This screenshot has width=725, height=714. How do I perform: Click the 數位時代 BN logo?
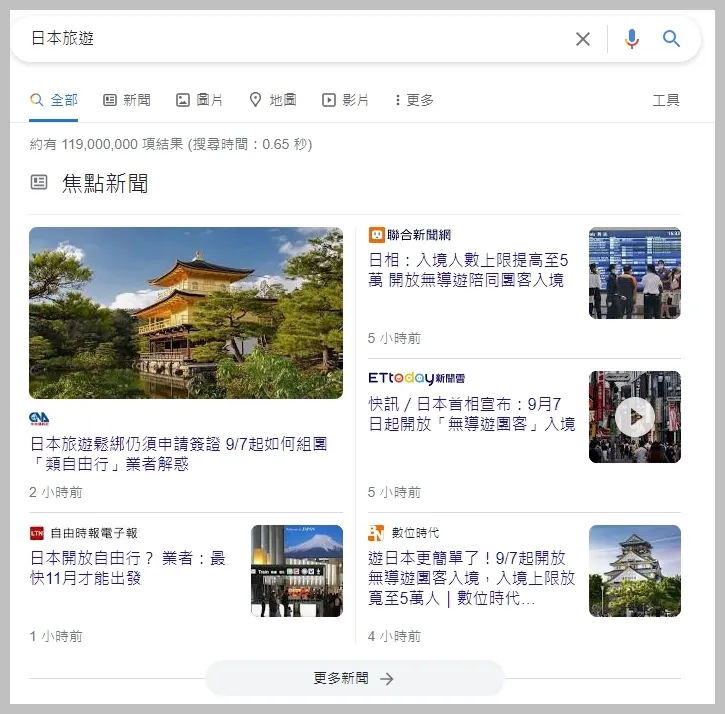coord(376,533)
